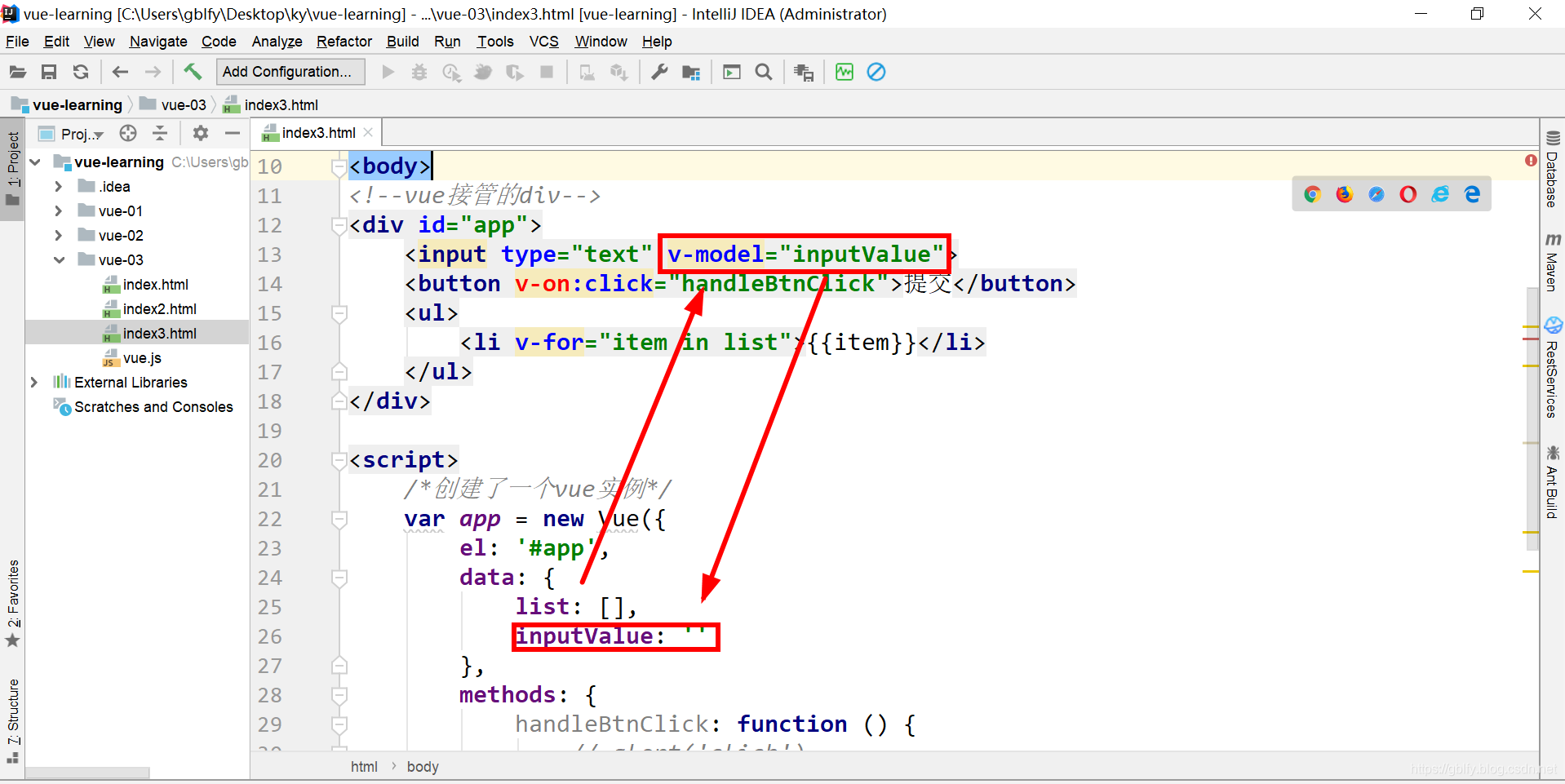Open the Refactor menu

pyautogui.click(x=344, y=42)
